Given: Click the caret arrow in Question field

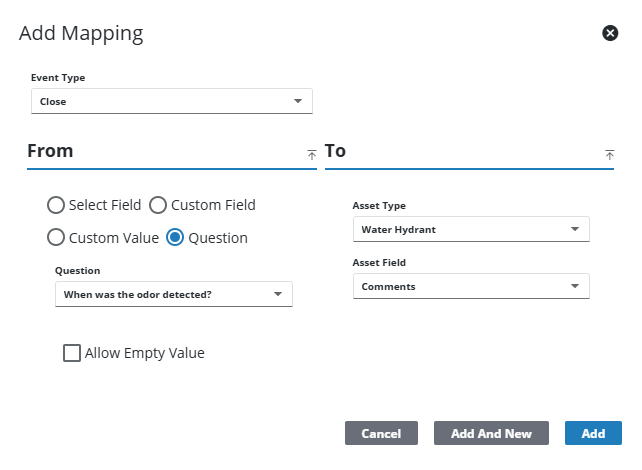Looking at the screenshot, I should coord(277,294).
